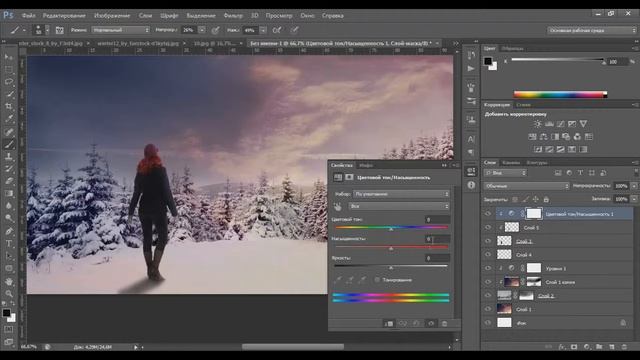Viewport: 640px width, 360px height.
Task: Open the brush blending mode dropdown
Action: (x=120, y=30)
